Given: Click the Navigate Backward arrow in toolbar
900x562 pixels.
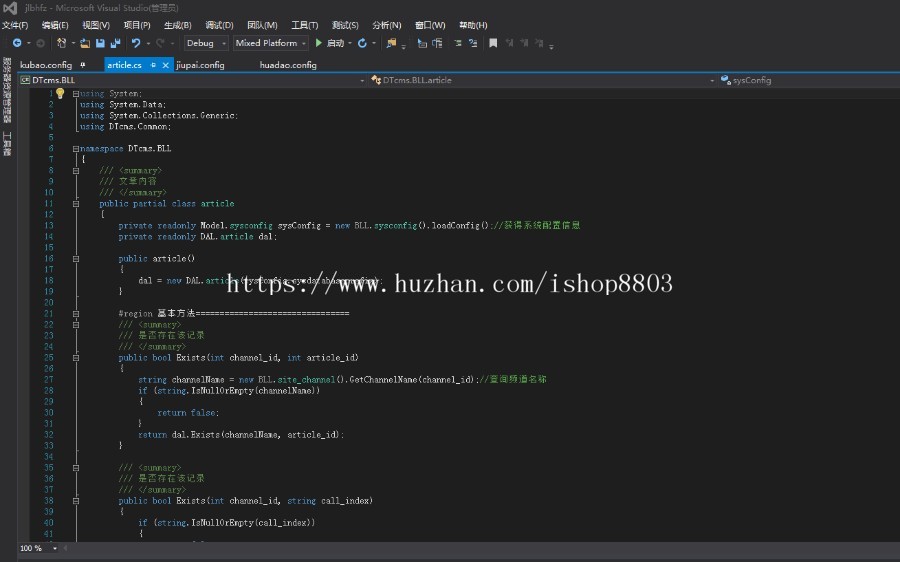Looking at the screenshot, I should pos(17,43).
